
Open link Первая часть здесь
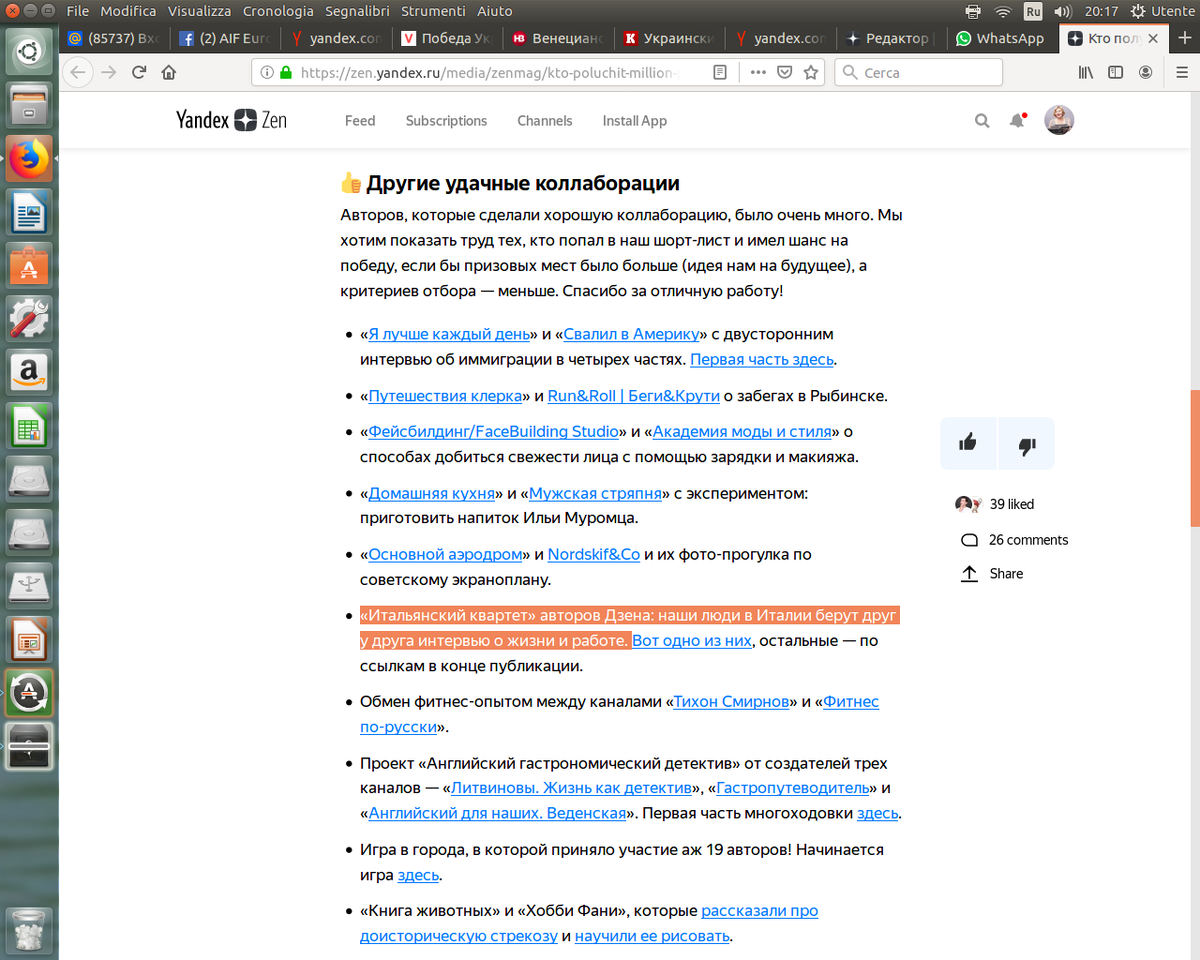(762, 359)
